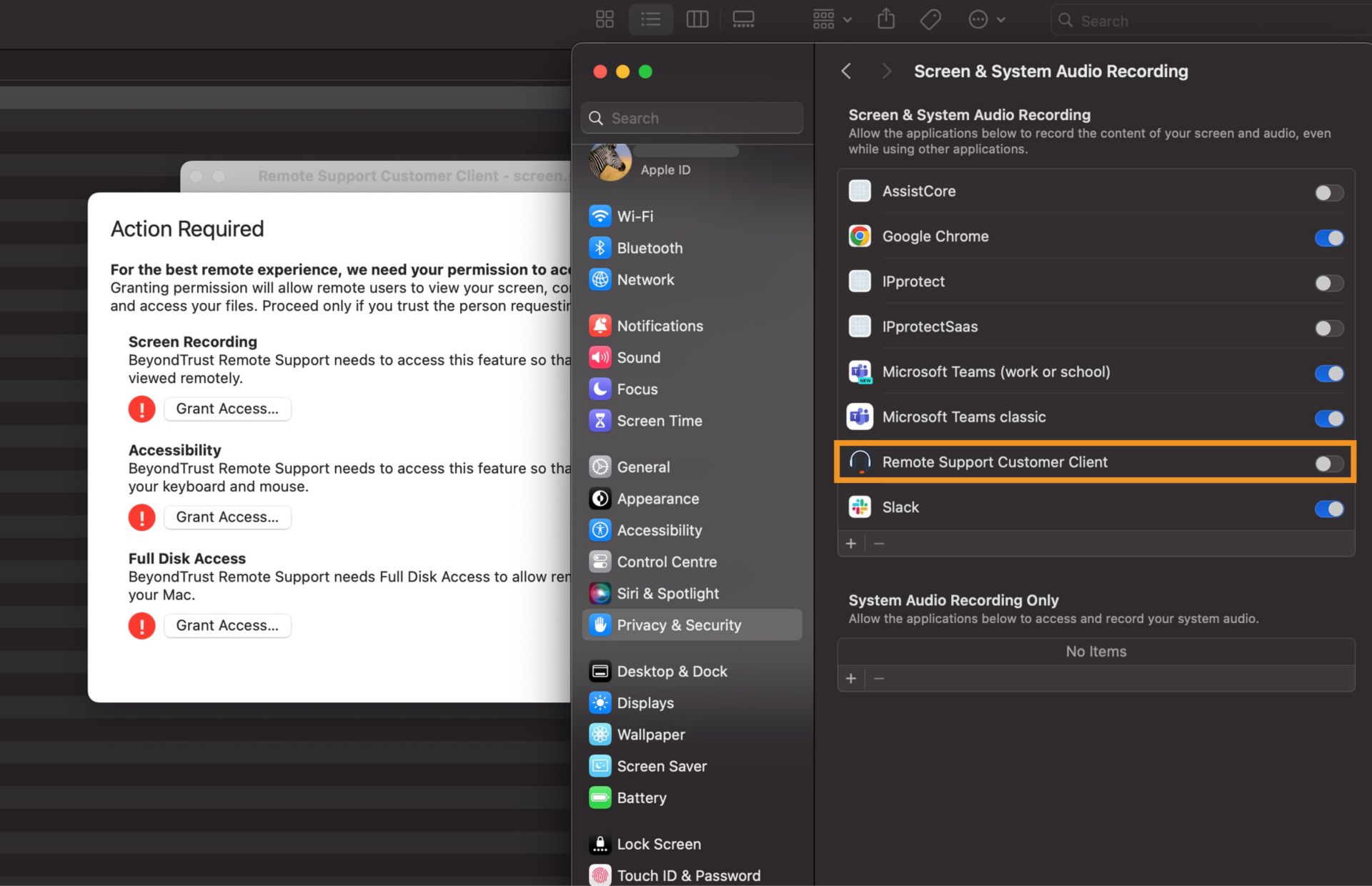The width and height of the screenshot is (1372, 886).
Task: Open Focus settings
Action: click(692, 389)
